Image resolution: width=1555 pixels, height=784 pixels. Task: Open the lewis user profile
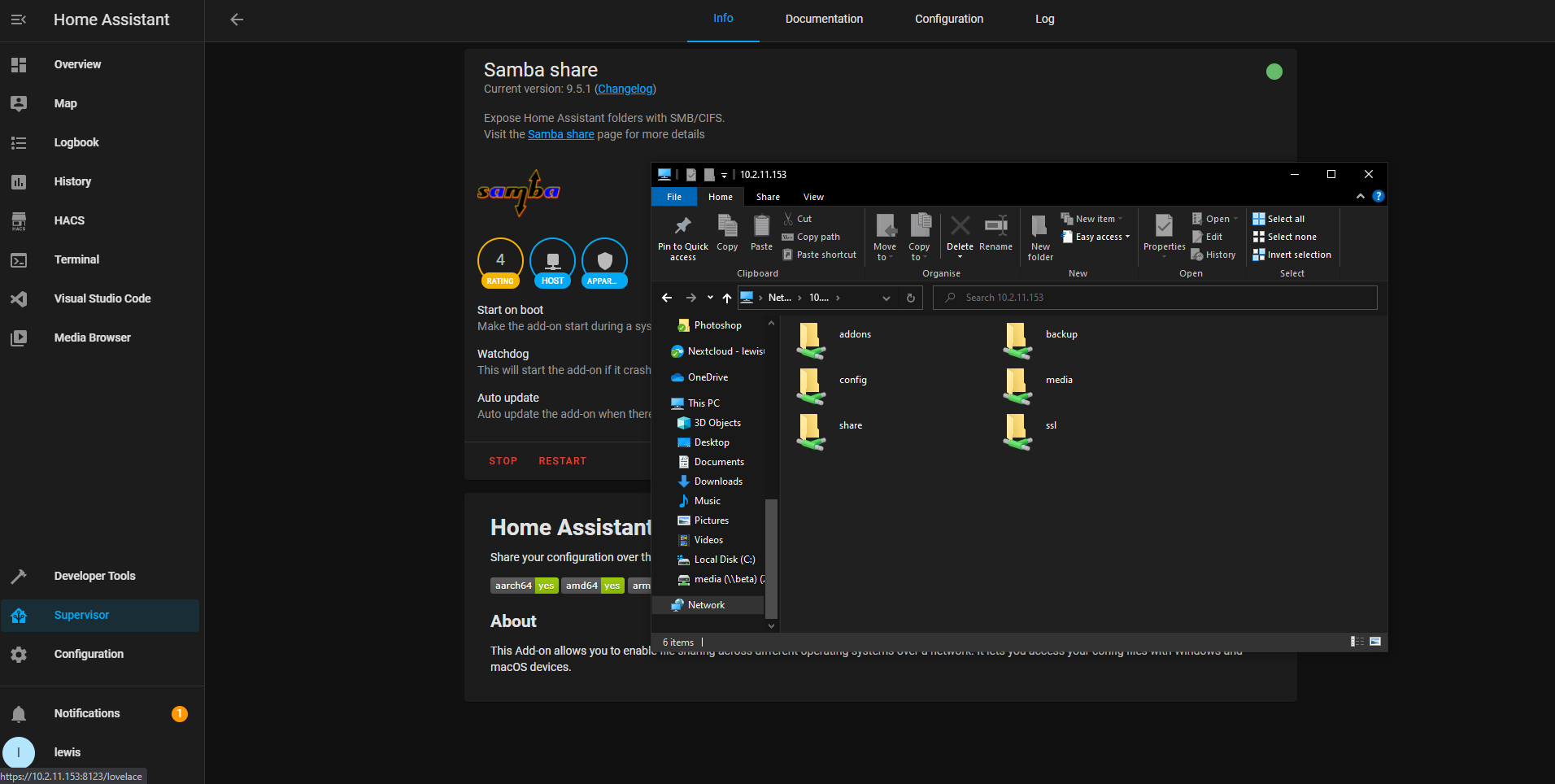tap(101, 752)
